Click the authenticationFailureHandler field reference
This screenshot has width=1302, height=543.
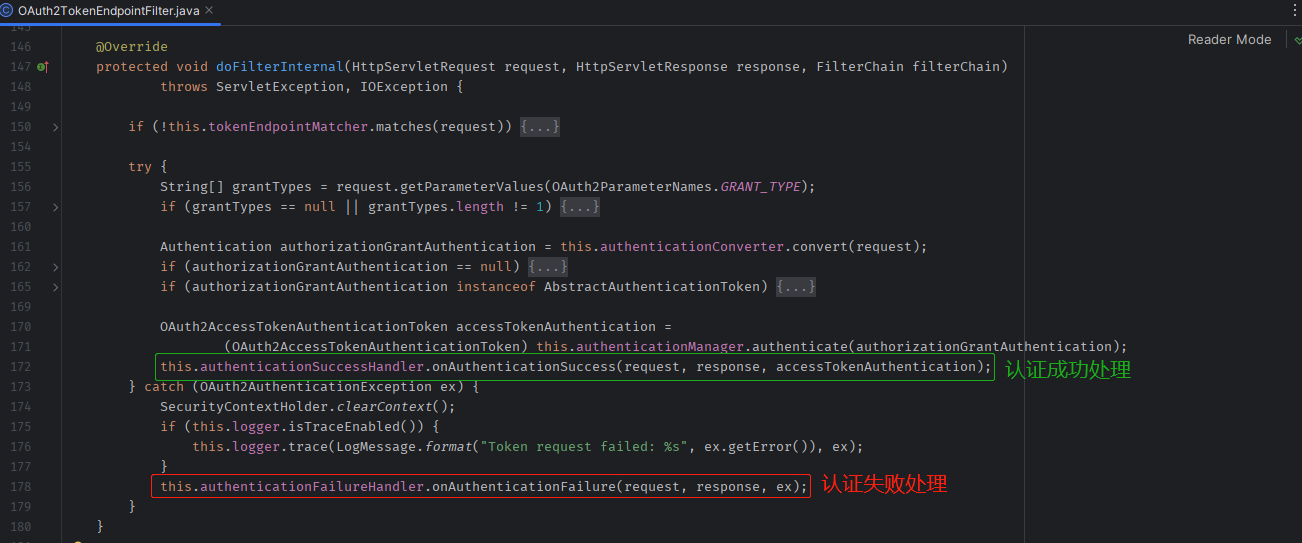312,487
